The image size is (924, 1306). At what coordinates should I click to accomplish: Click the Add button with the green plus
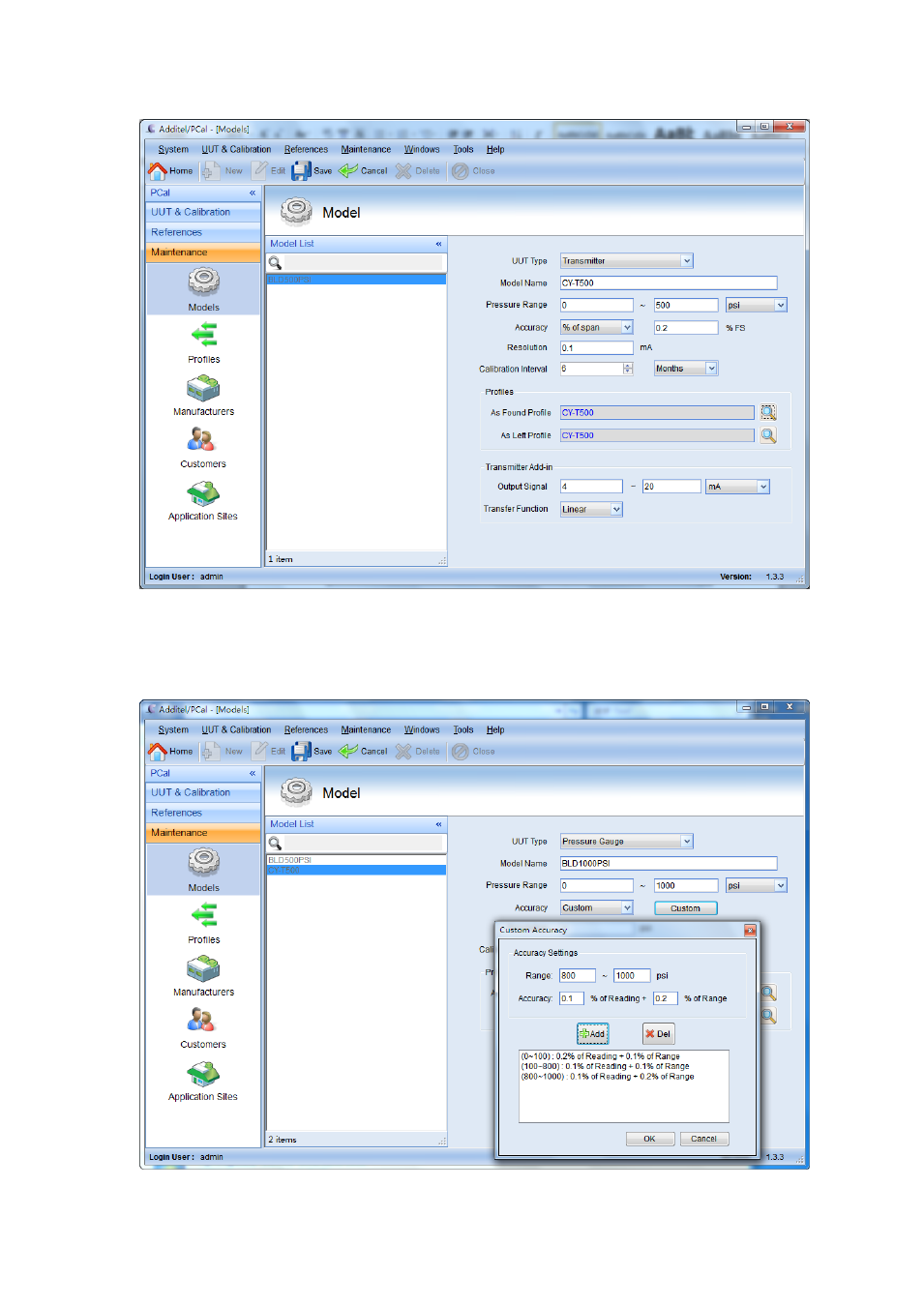(x=592, y=1033)
